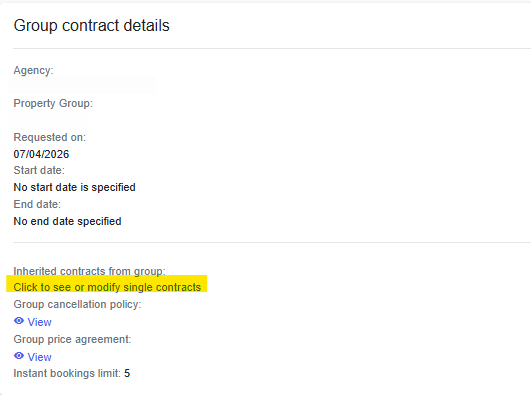This screenshot has height=395, width=531.
Task: Click eye icon under Group cancellation policy
Action: click(x=19, y=321)
